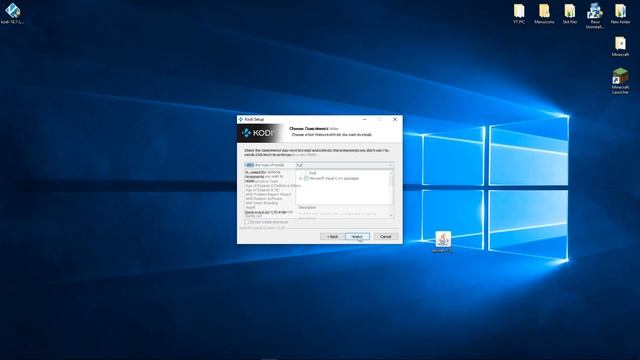Close the Kodi Setup window
Image resolution: width=640 pixels, height=360 pixels.
pyautogui.click(x=395, y=119)
